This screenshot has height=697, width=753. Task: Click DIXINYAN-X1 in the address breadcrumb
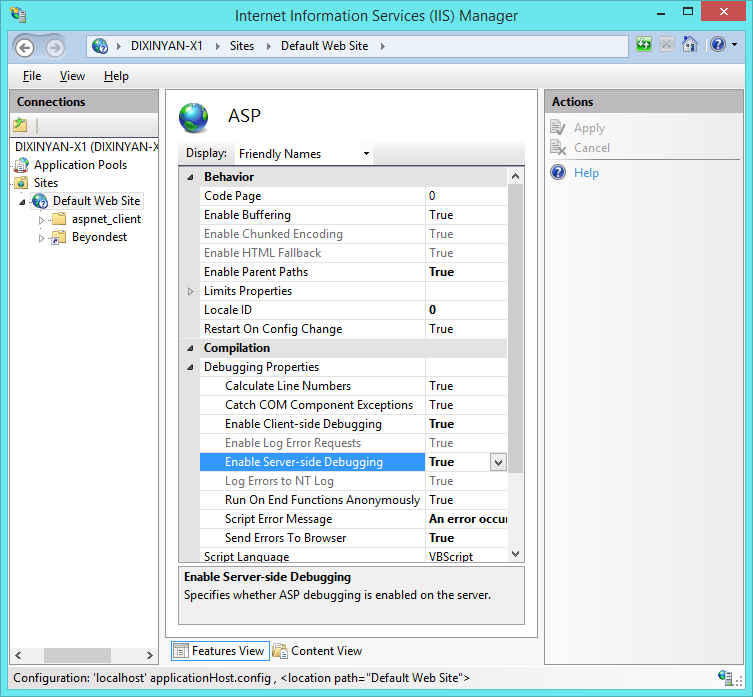[x=167, y=46]
